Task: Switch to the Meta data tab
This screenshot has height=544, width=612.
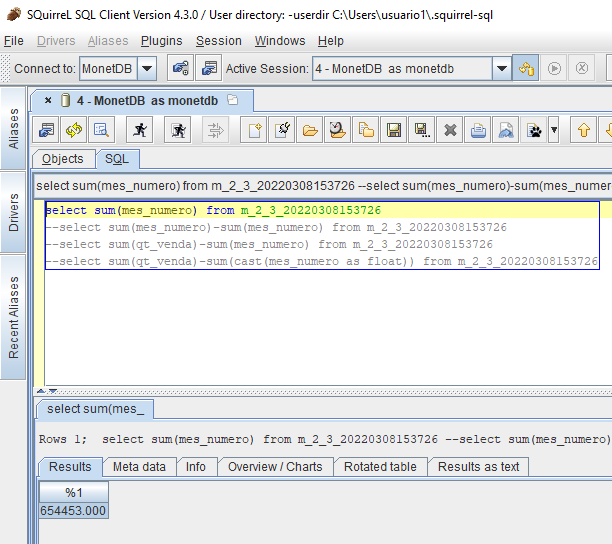Action: coord(139,467)
